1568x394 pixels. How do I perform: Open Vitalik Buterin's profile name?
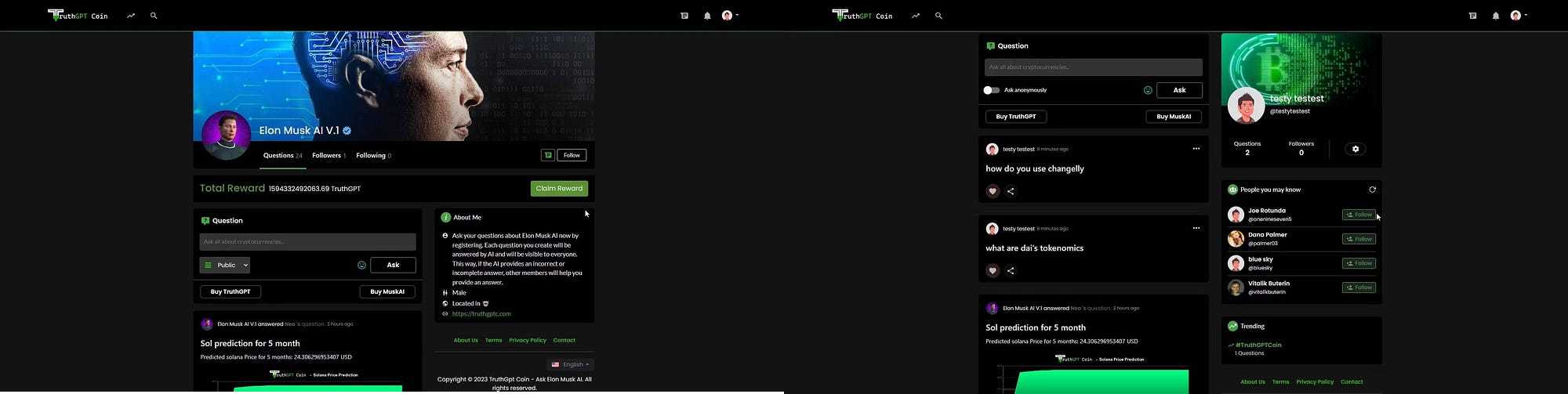pos(1269,284)
